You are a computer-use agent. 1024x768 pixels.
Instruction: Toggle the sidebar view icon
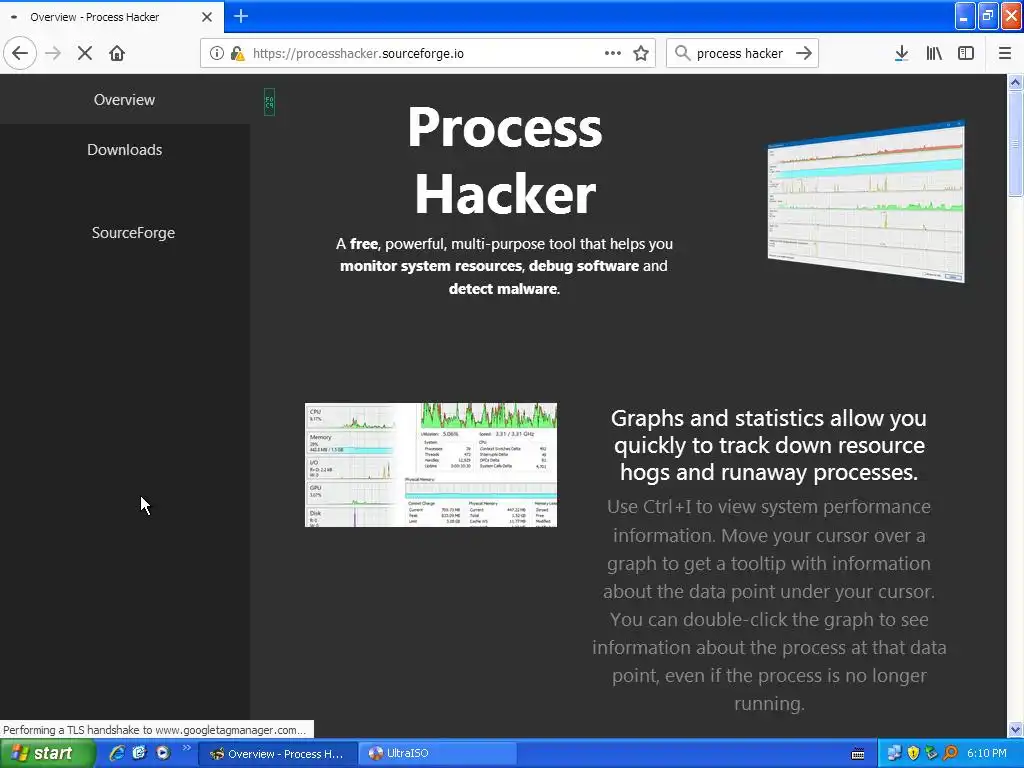click(966, 53)
